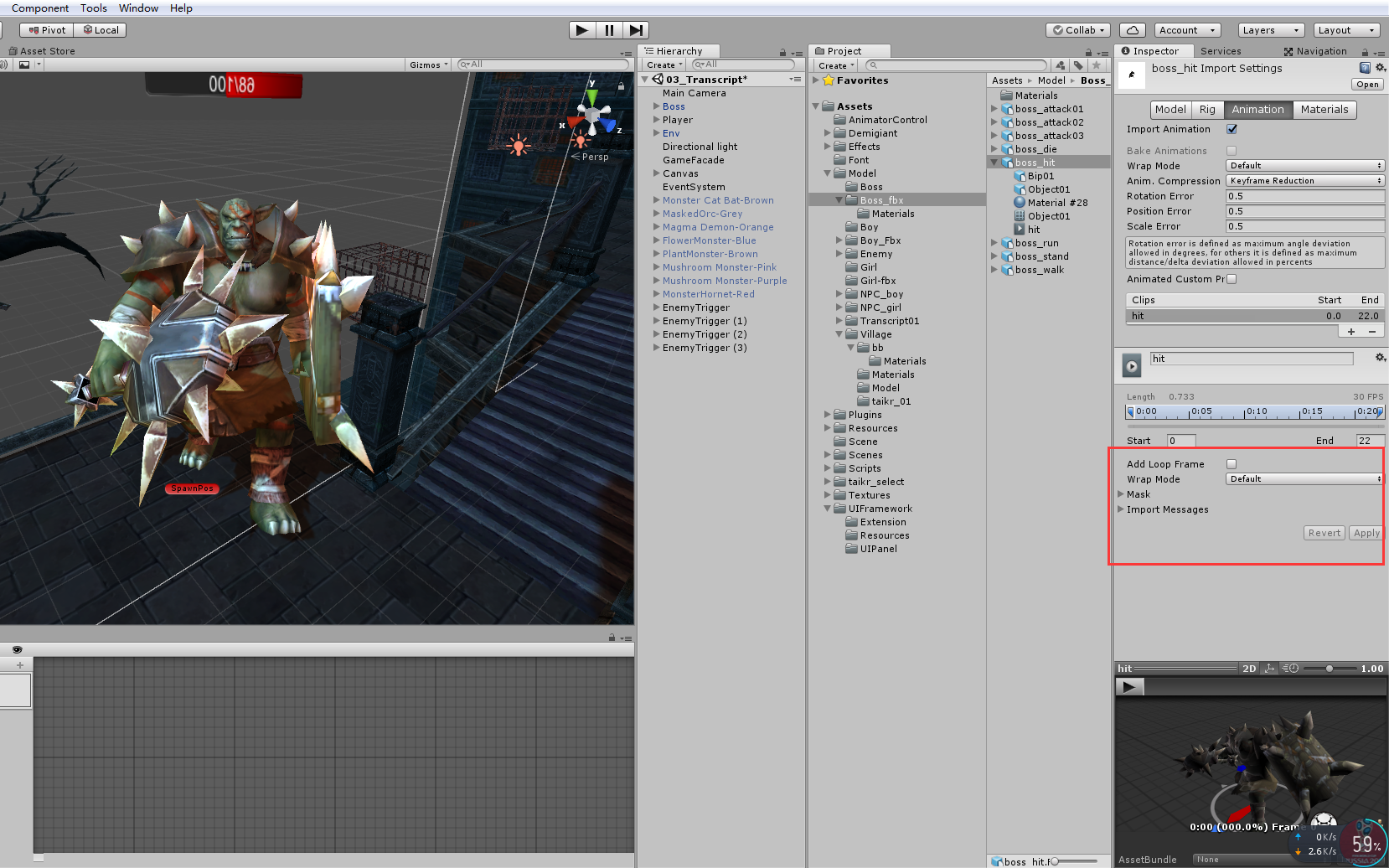Toggle the 2D preview button

point(1249,669)
